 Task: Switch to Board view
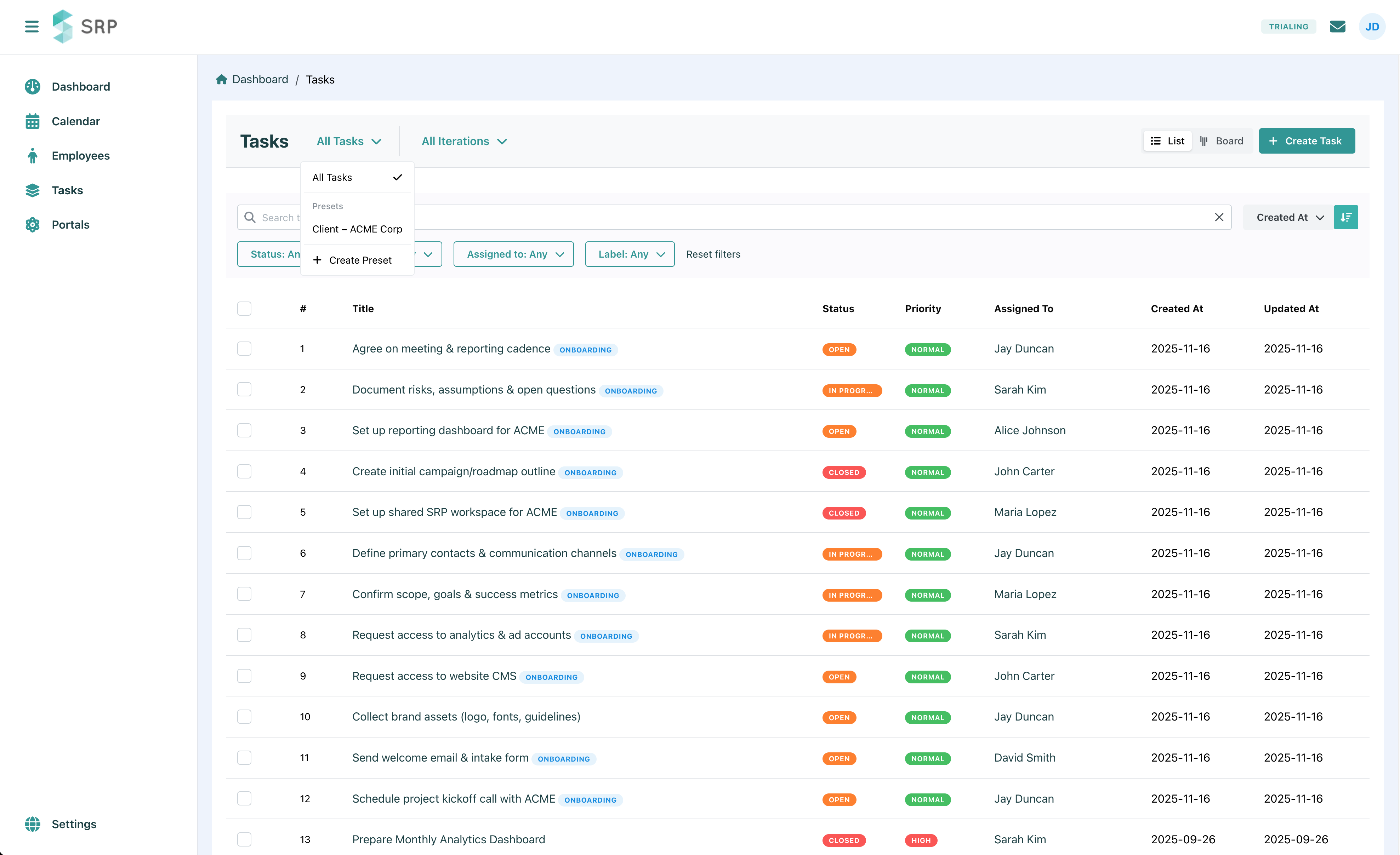coord(1222,141)
